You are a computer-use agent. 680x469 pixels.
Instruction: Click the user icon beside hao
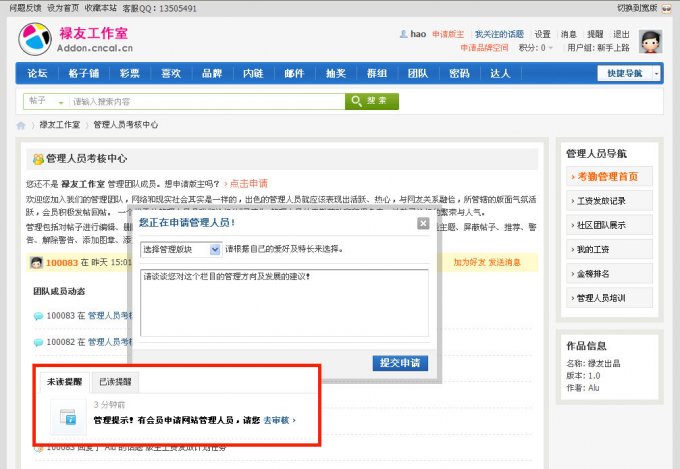coord(403,34)
